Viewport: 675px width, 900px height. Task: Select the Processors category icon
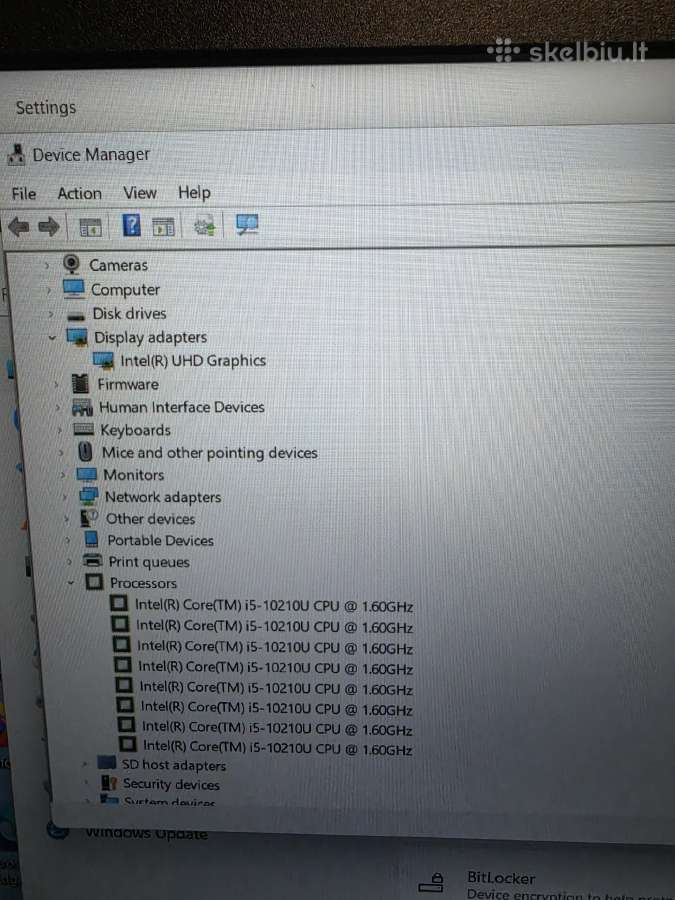point(94,582)
